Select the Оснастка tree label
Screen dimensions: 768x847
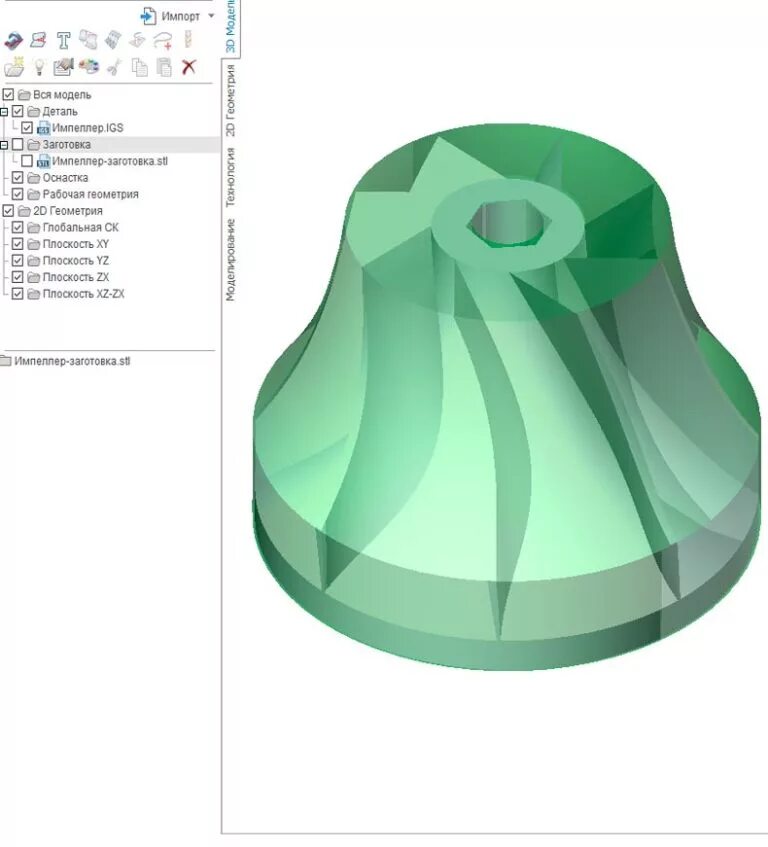(x=65, y=178)
